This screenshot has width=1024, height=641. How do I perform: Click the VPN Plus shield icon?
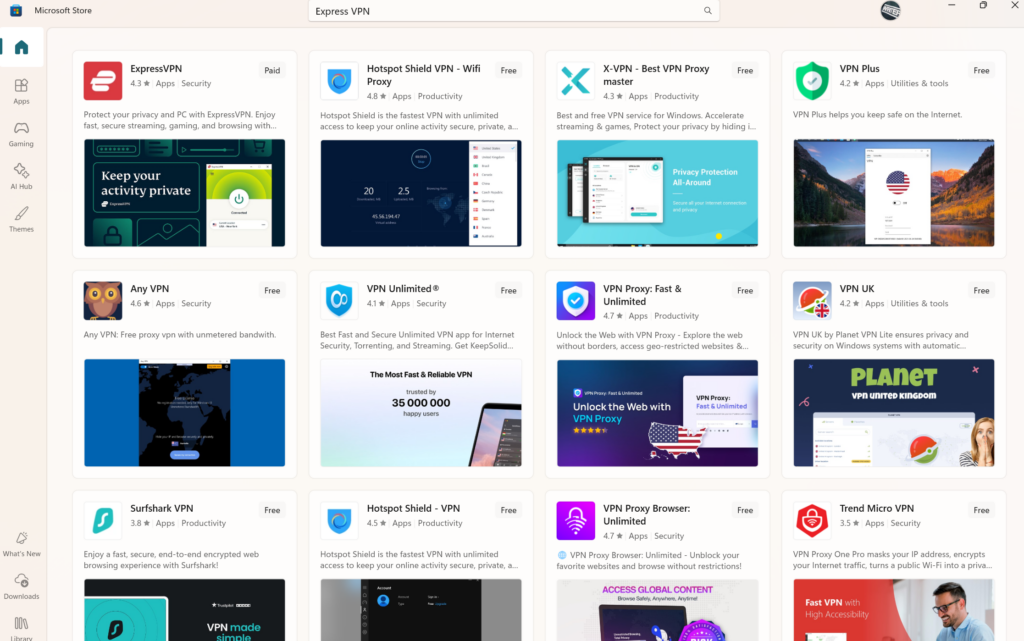coord(812,81)
